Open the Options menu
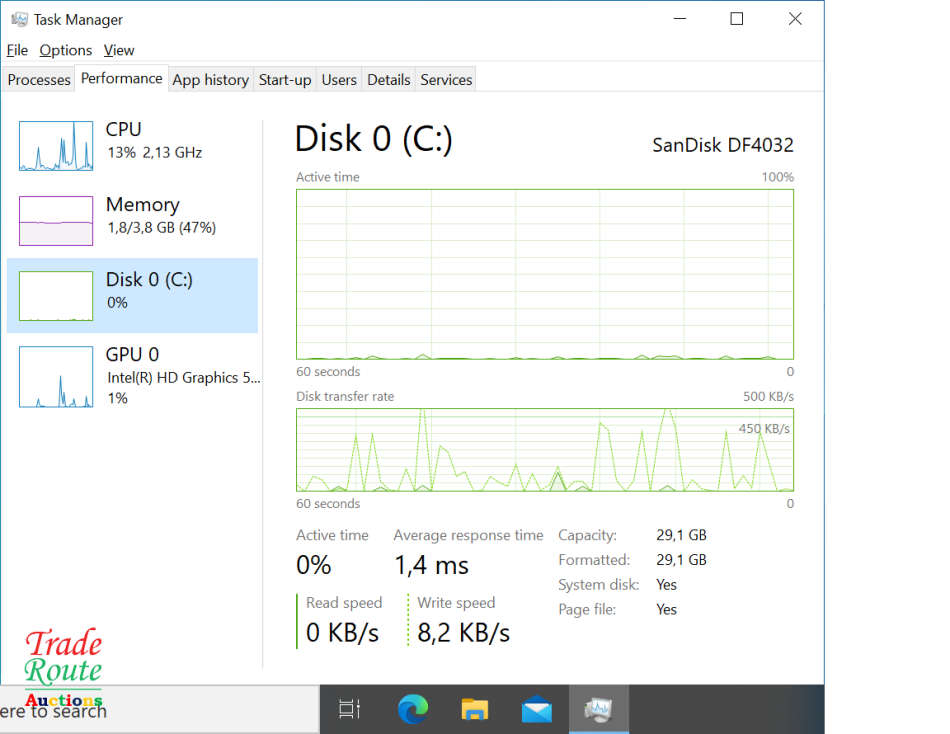The width and height of the screenshot is (950, 734). (66, 50)
